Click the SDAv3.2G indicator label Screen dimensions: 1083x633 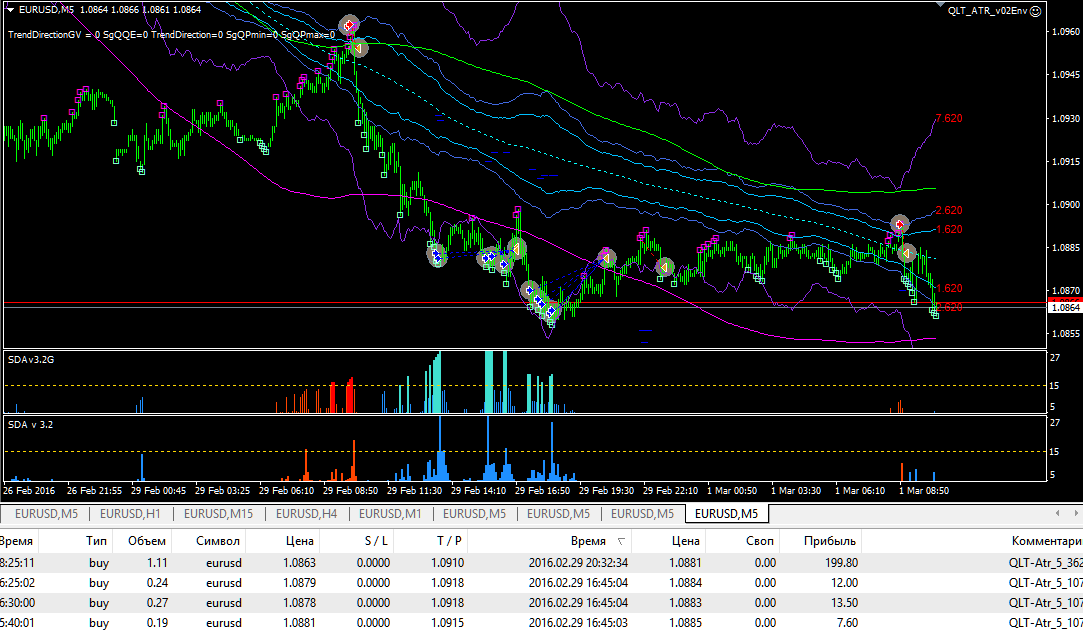click(x=31, y=359)
